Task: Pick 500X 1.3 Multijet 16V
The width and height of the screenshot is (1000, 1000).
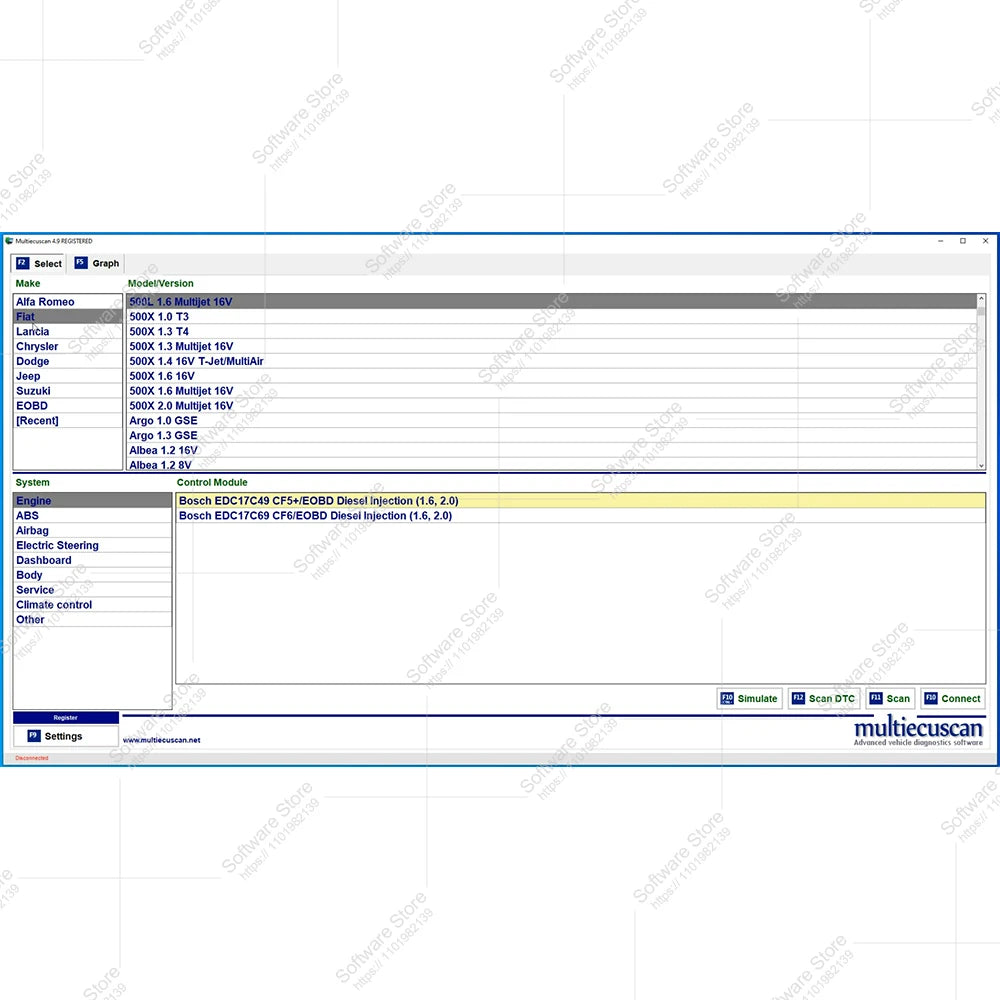Action: [552, 346]
